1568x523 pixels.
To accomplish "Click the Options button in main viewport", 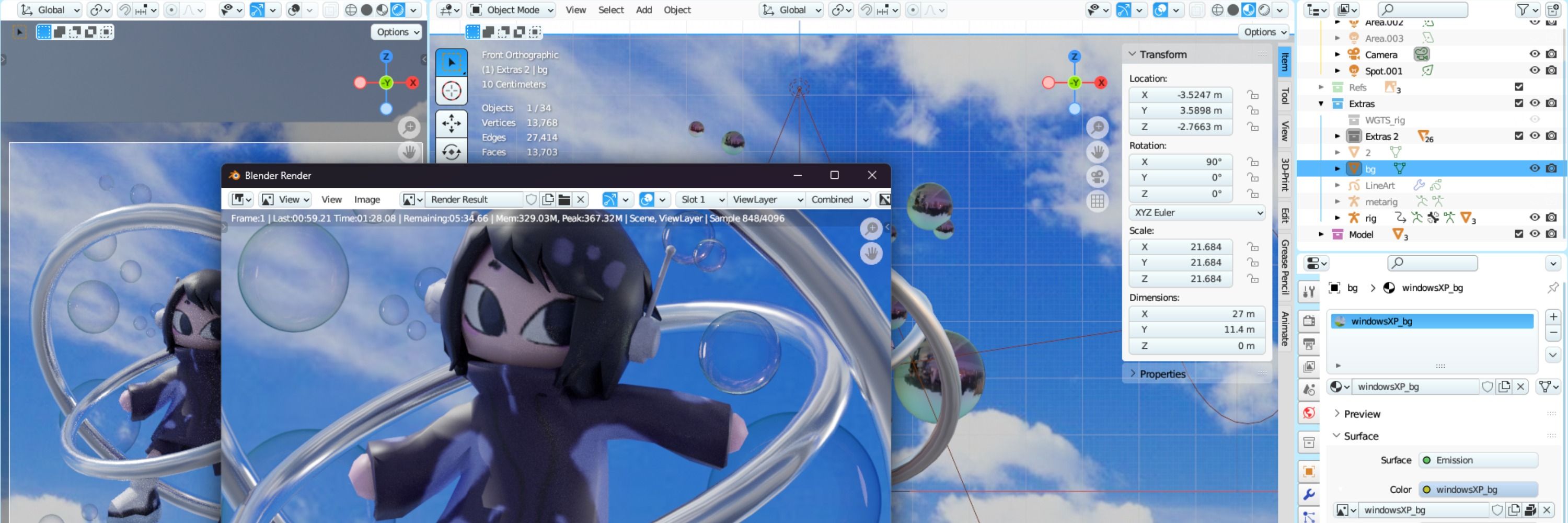I will click(x=1264, y=32).
